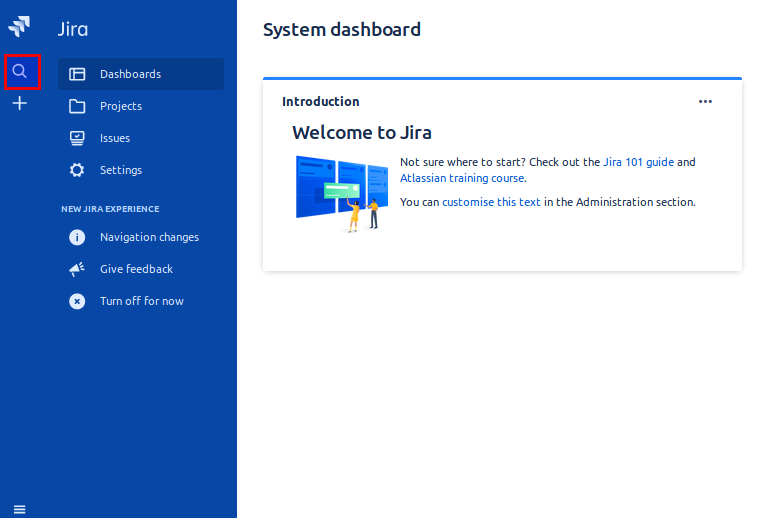The width and height of the screenshot is (761, 518).
Task: Click the Navigation changes info icon
Action: point(77,237)
